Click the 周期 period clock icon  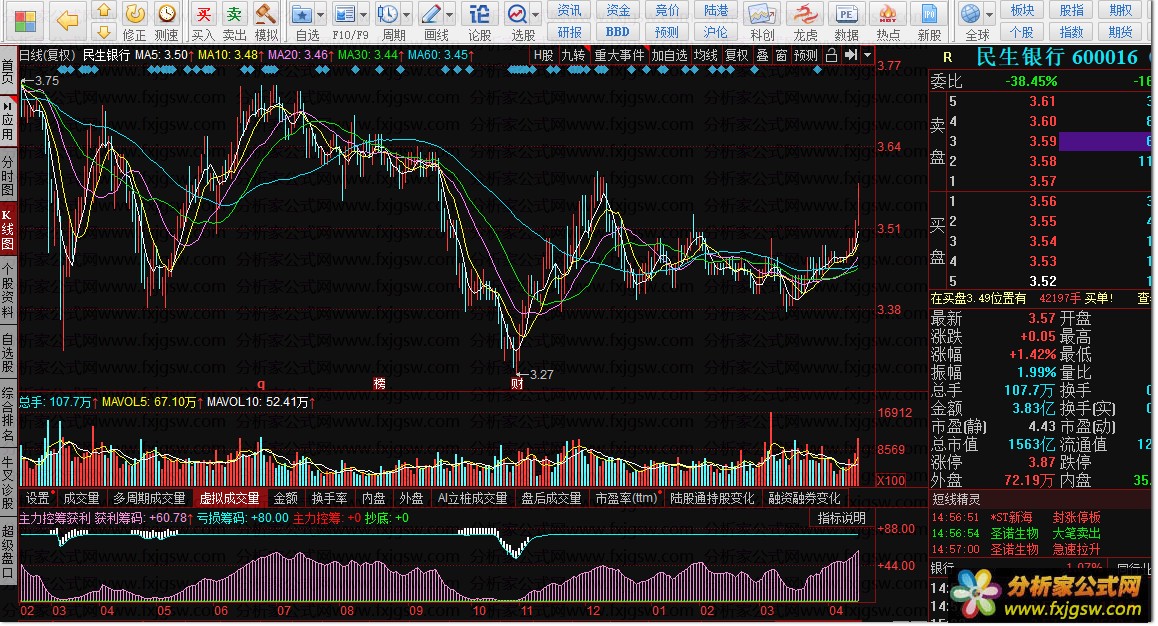[387, 14]
